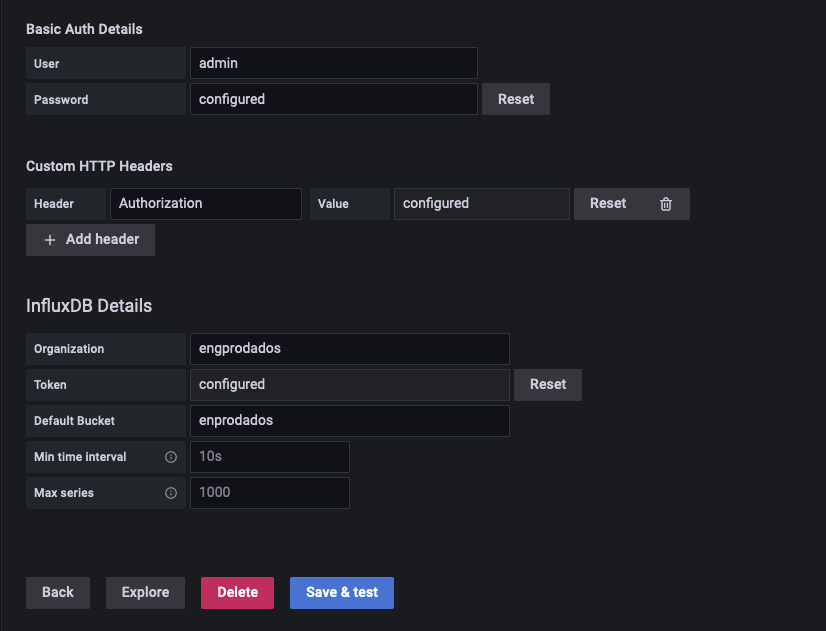The height and width of the screenshot is (631, 826).
Task: Edit the Header name field showing Authorization
Action: 205,204
